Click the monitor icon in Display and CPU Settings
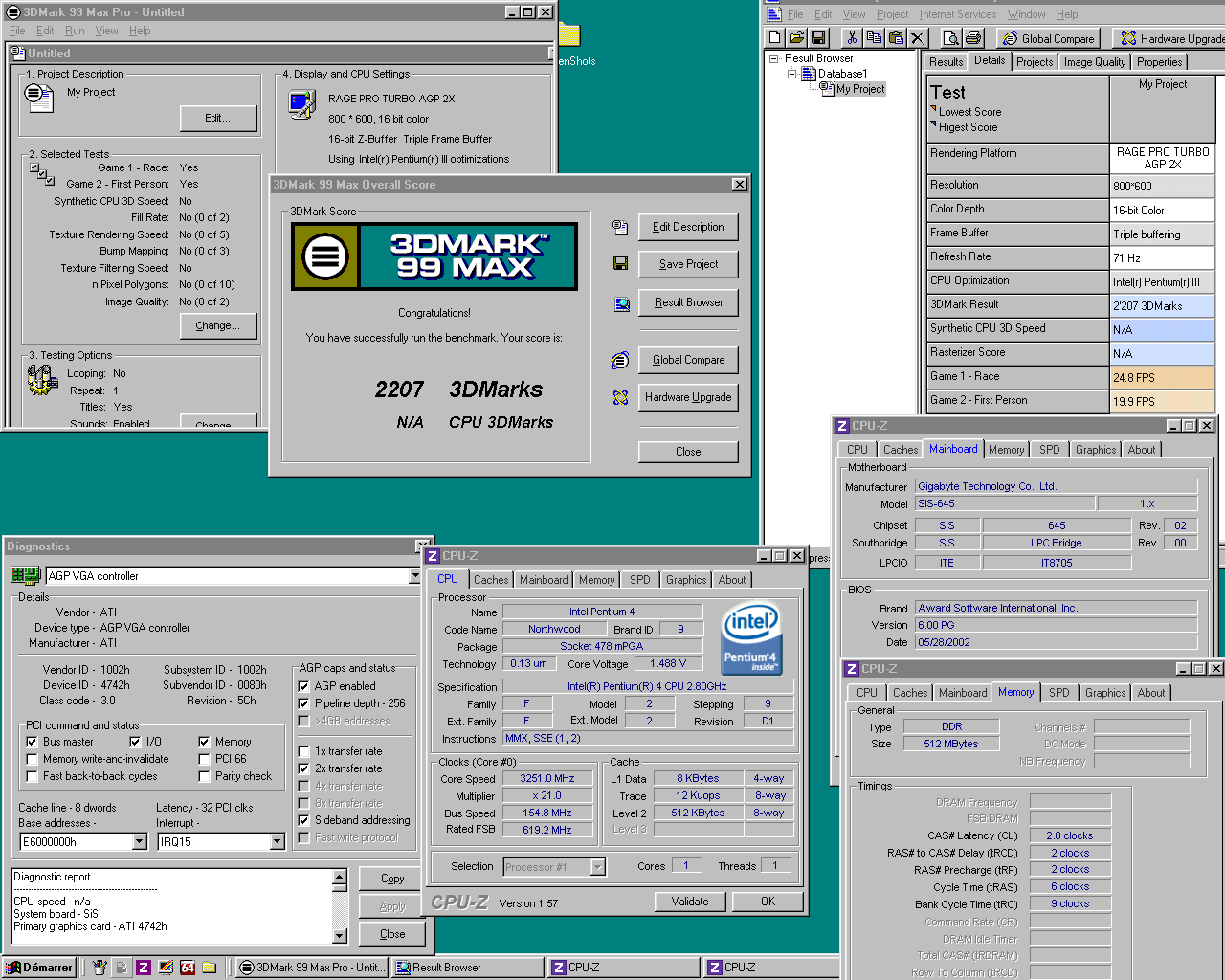Viewport: 1225px width, 980px height. coord(301,102)
